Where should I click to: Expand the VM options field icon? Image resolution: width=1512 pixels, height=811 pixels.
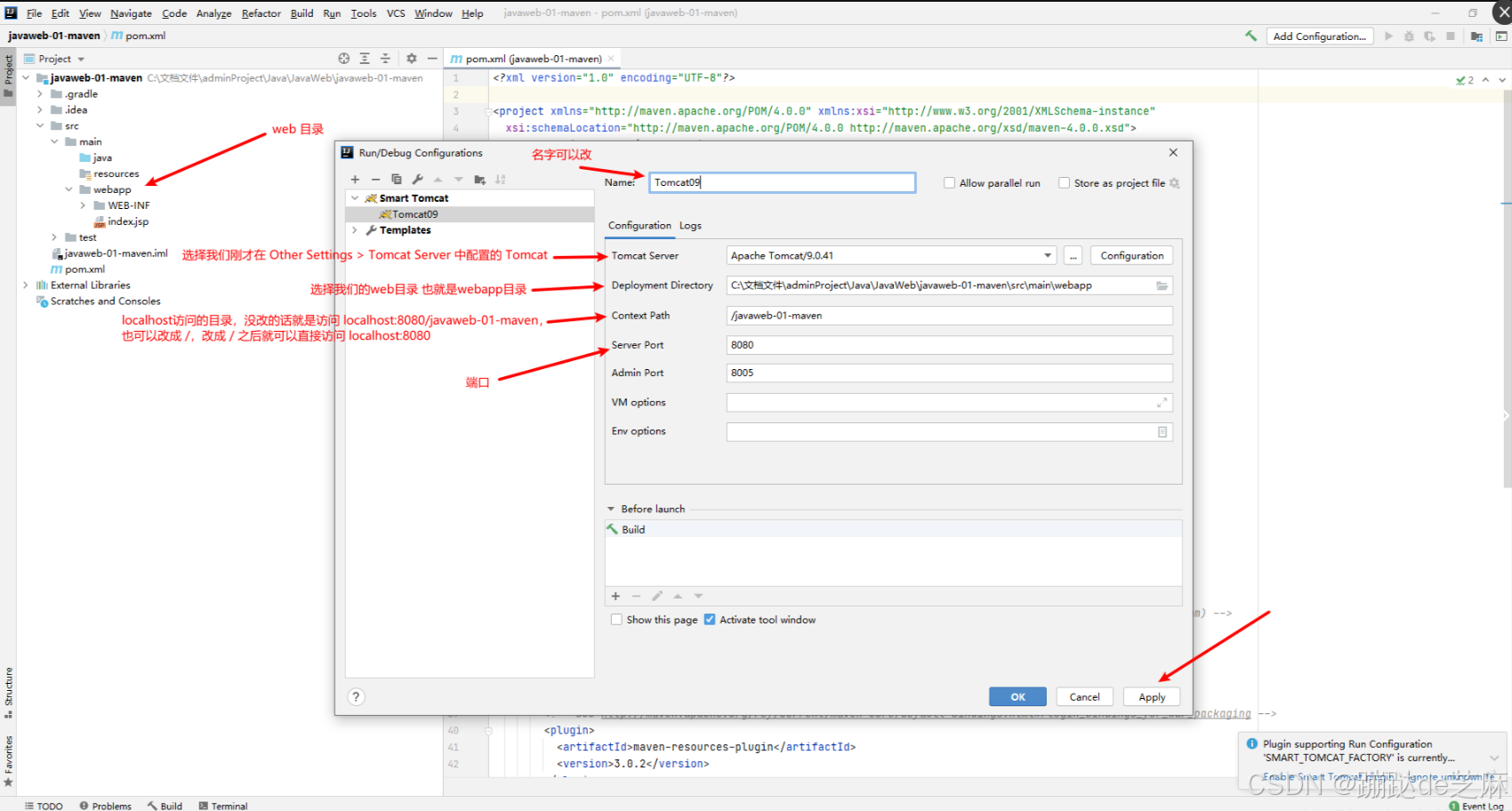coord(1162,403)
